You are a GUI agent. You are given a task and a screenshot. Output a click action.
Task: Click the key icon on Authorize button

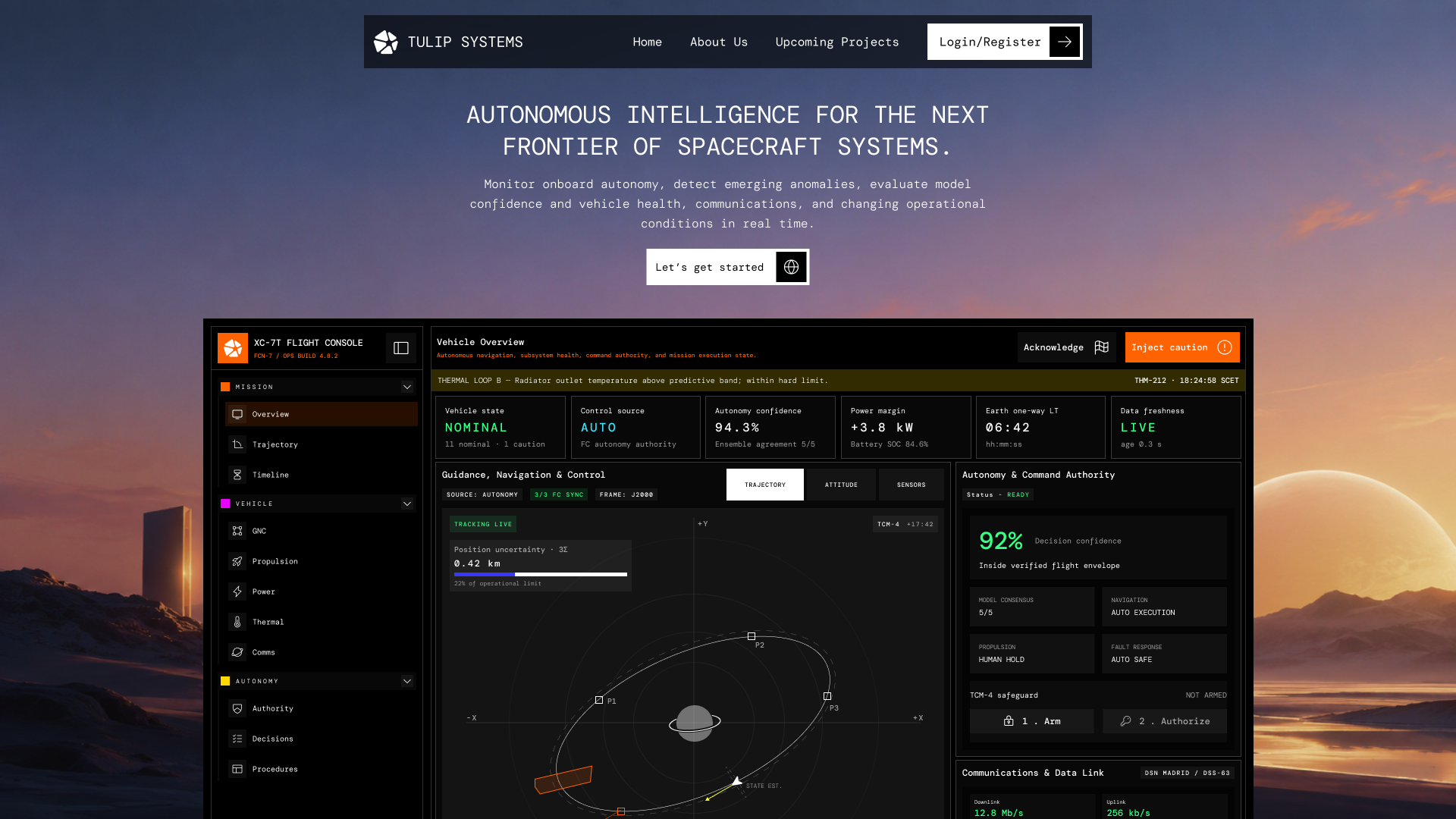(1125, 721)
